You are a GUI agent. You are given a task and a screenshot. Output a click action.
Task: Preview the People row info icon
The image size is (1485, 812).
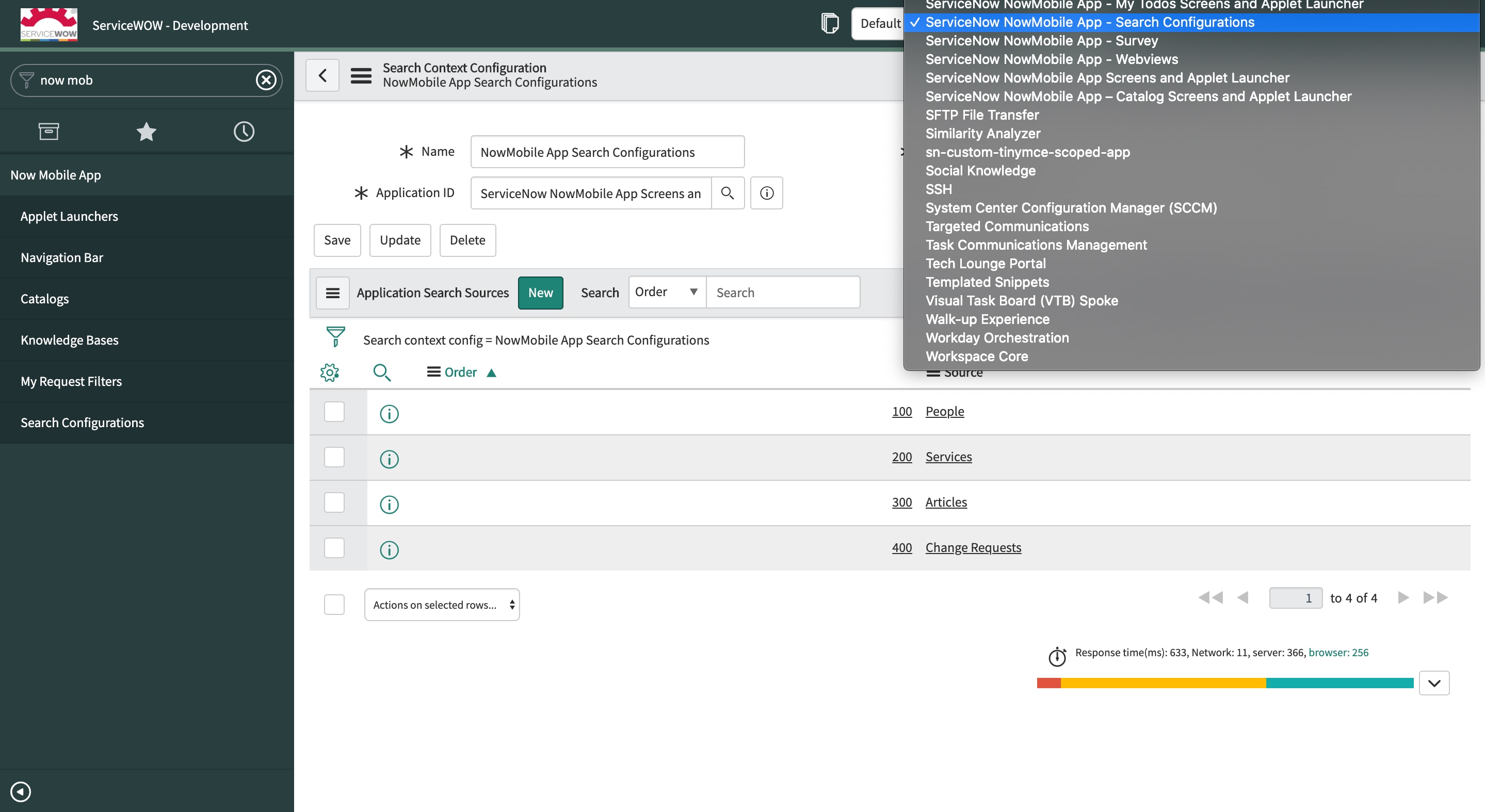coord(389,413)
